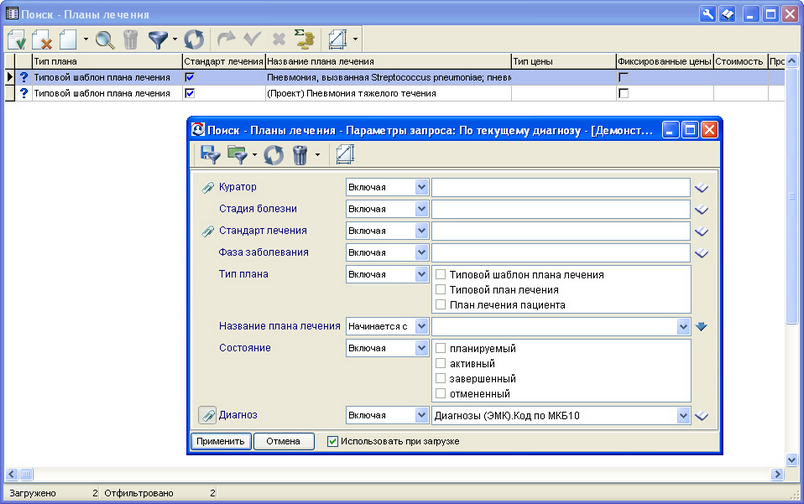
Task: Click the layout edit icon in main toolbar
Action: tap(337, 39)
